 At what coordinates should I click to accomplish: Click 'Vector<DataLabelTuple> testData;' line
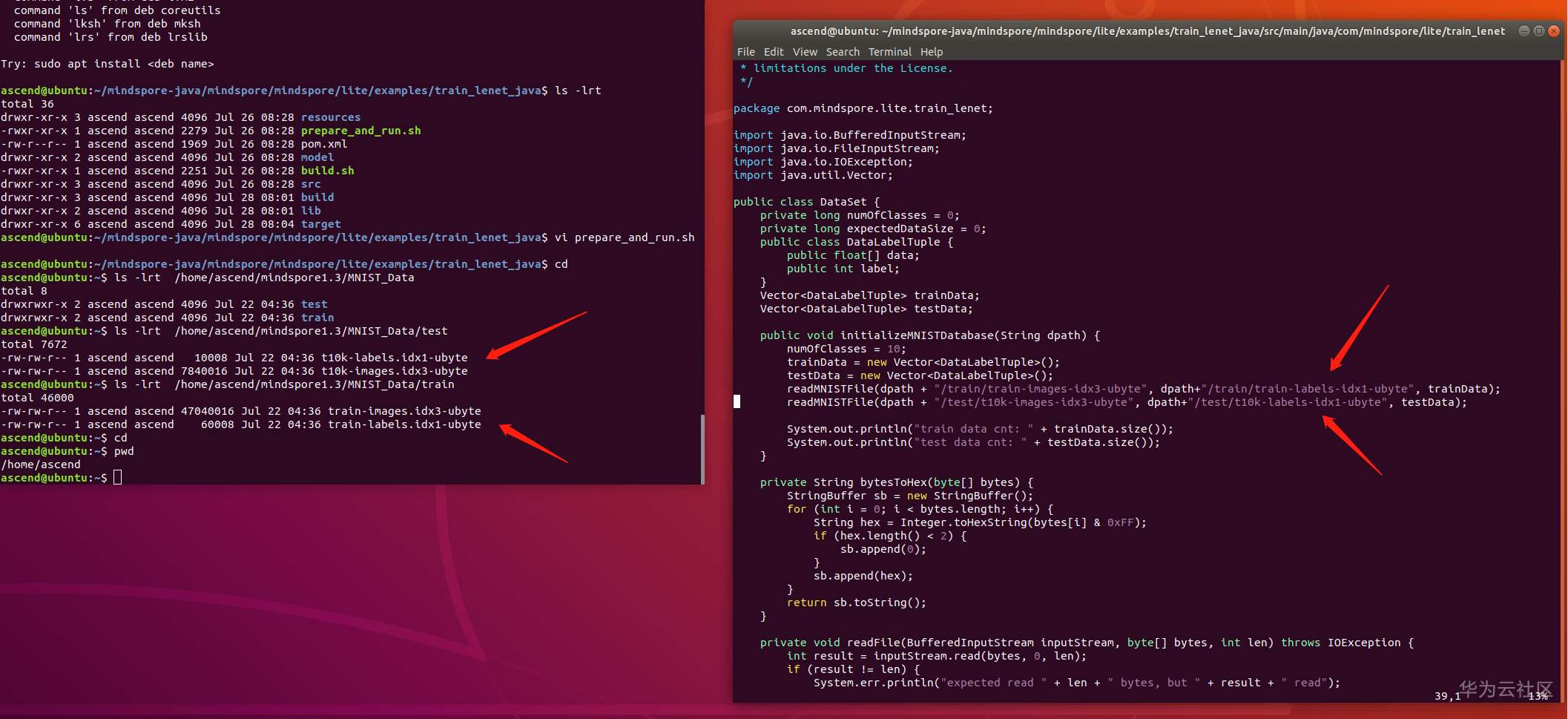click(866, 309)
